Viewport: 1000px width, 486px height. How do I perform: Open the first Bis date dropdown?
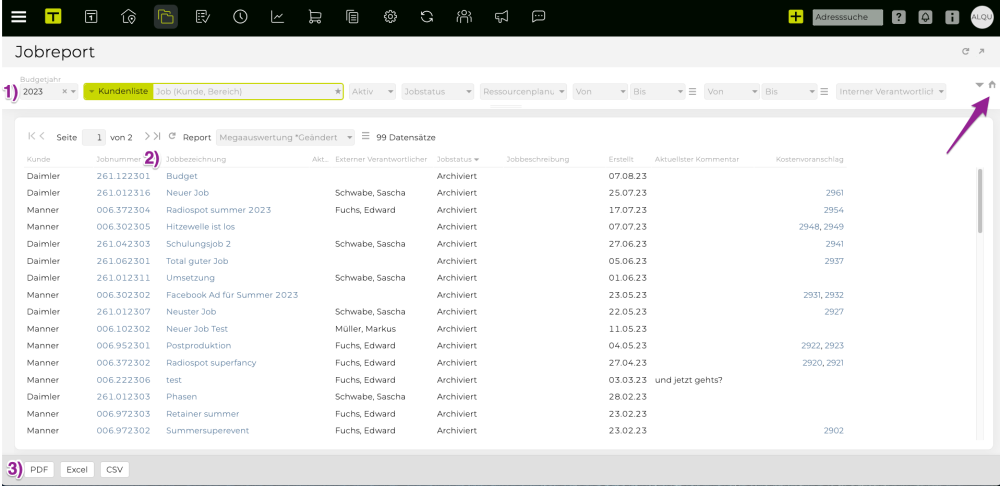click(x=658, y=92)
